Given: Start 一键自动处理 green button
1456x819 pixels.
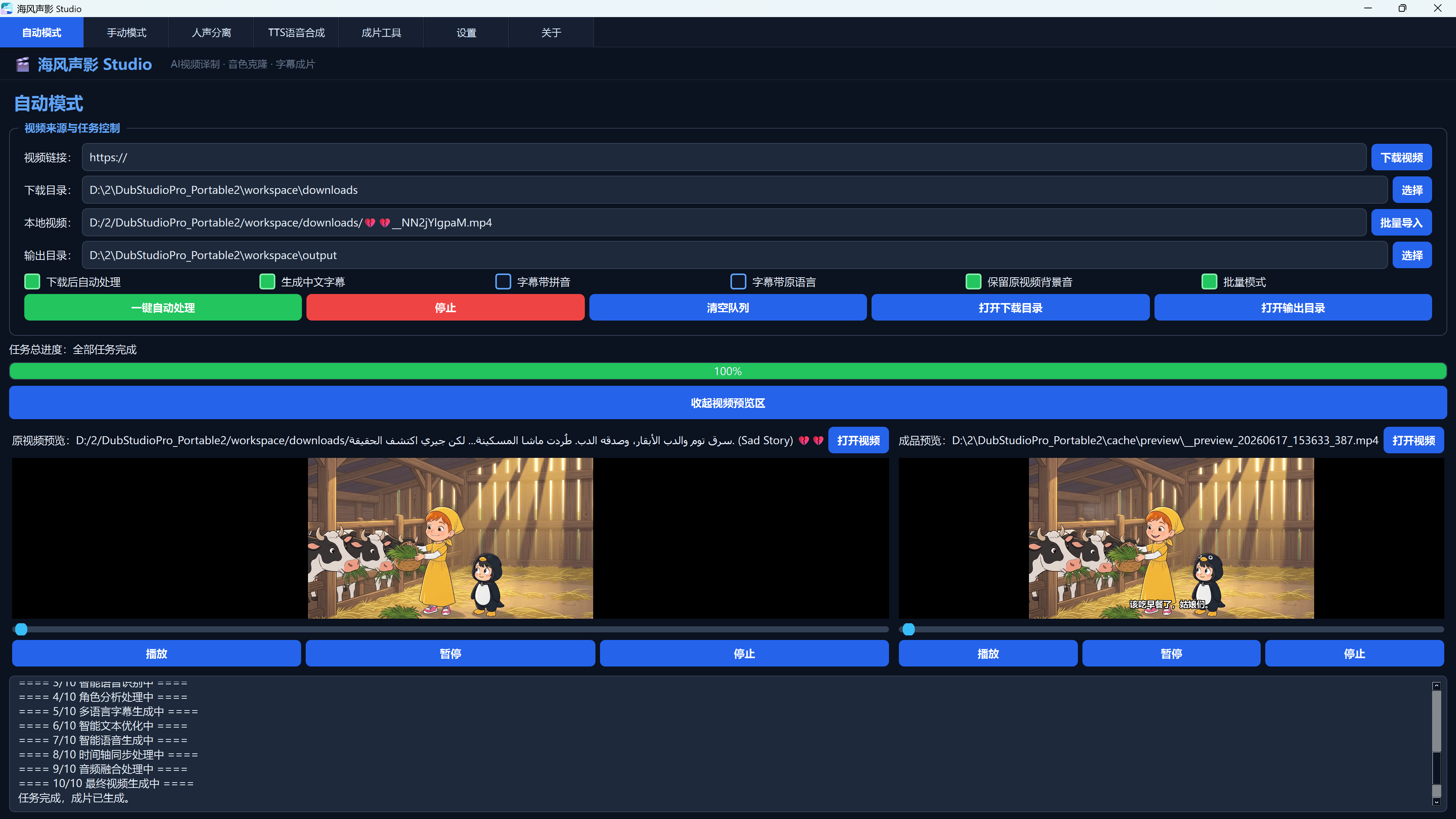Looking at the screenshot, I should 163,308.
